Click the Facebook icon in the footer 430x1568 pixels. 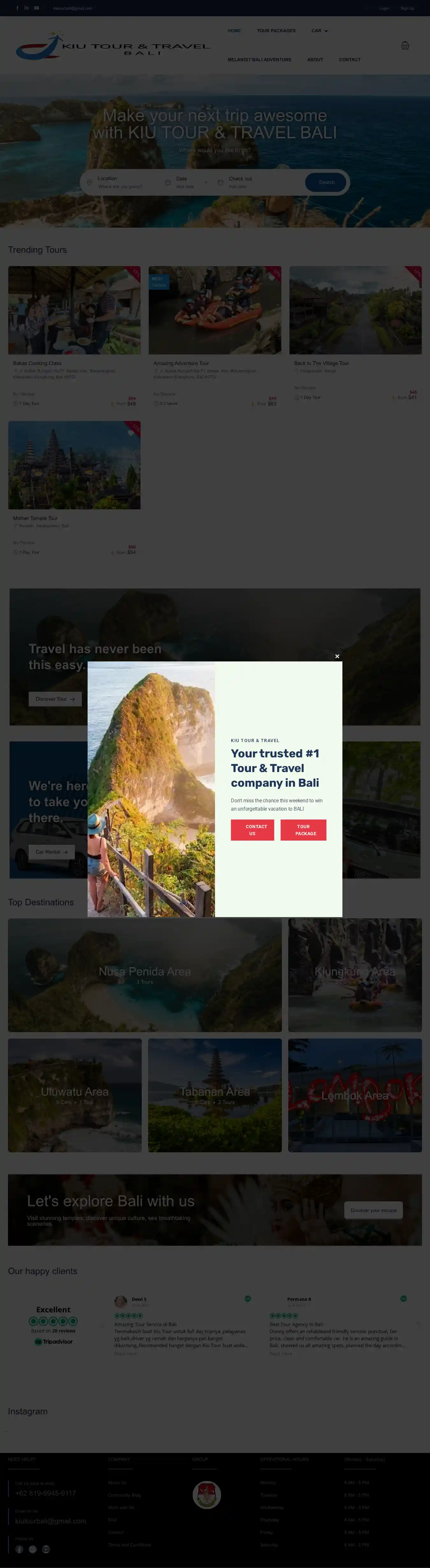coord(19,1549)
